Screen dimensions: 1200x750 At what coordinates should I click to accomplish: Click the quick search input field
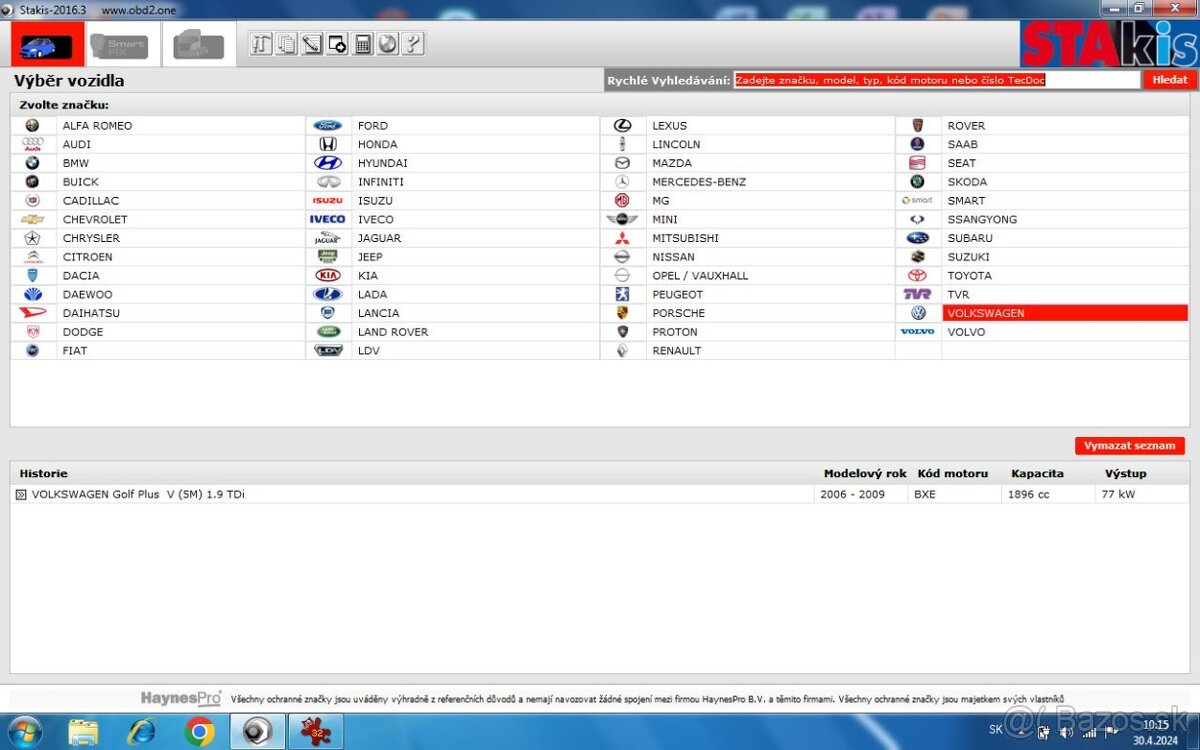point(937,80)
